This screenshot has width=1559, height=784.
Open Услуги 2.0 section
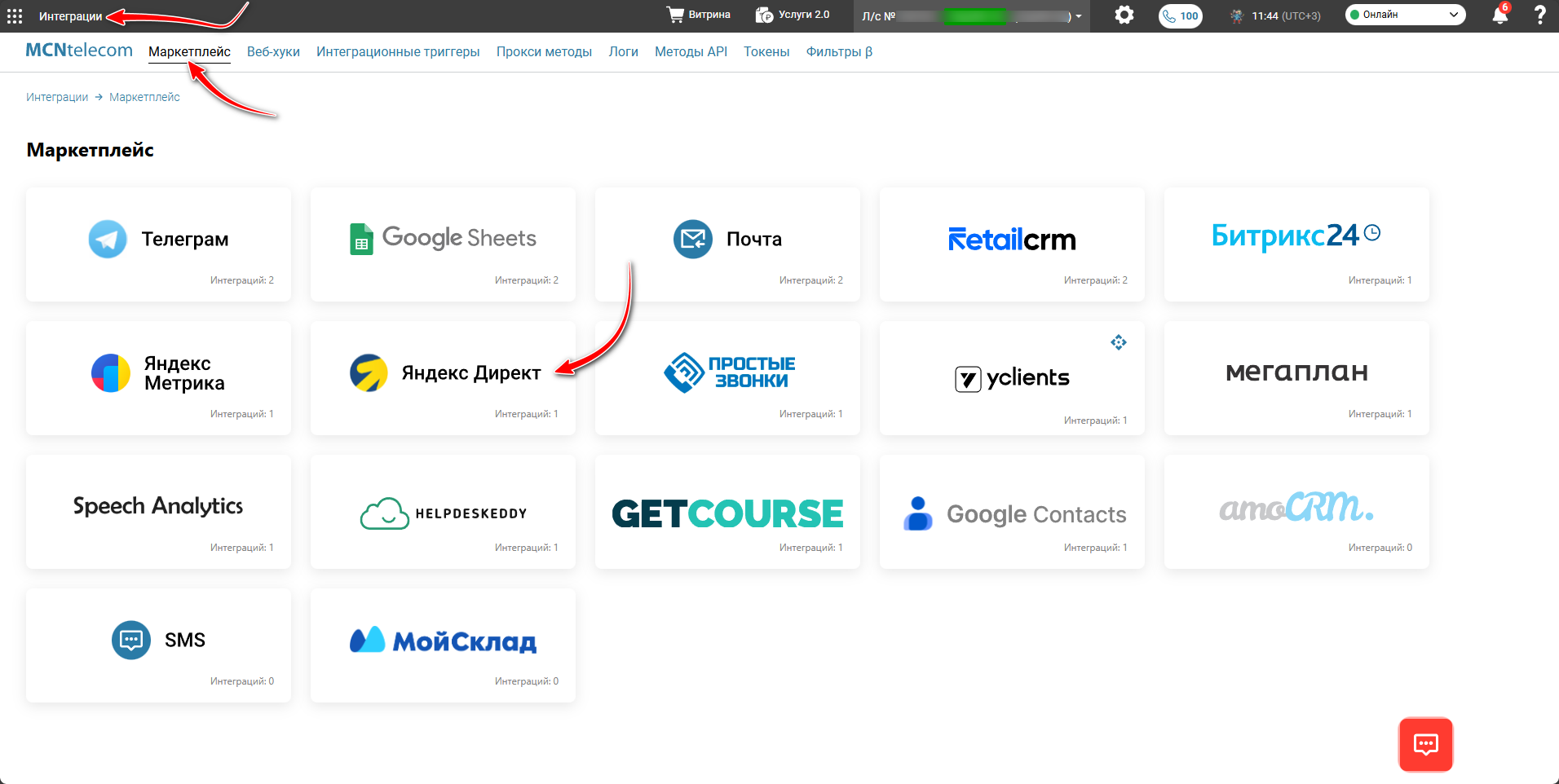click(x=793, y=15)
